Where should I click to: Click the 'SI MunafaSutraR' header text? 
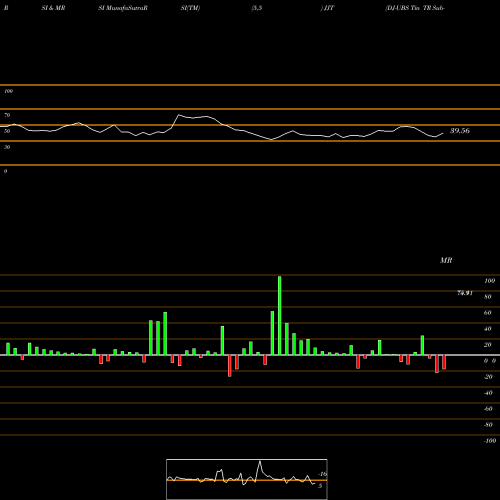tap(123, 8)
